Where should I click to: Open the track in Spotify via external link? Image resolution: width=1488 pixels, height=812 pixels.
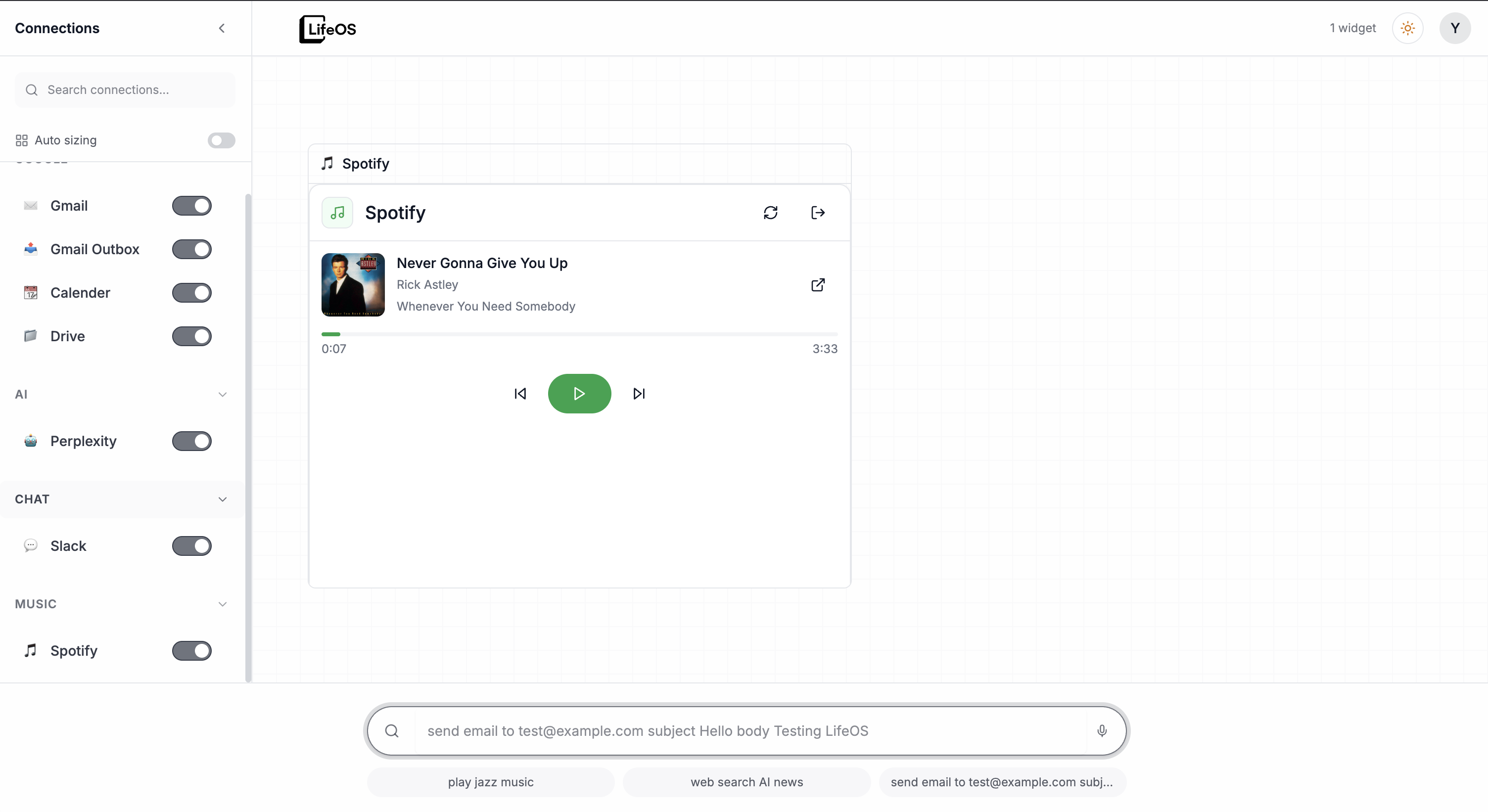tap(817, 285)
